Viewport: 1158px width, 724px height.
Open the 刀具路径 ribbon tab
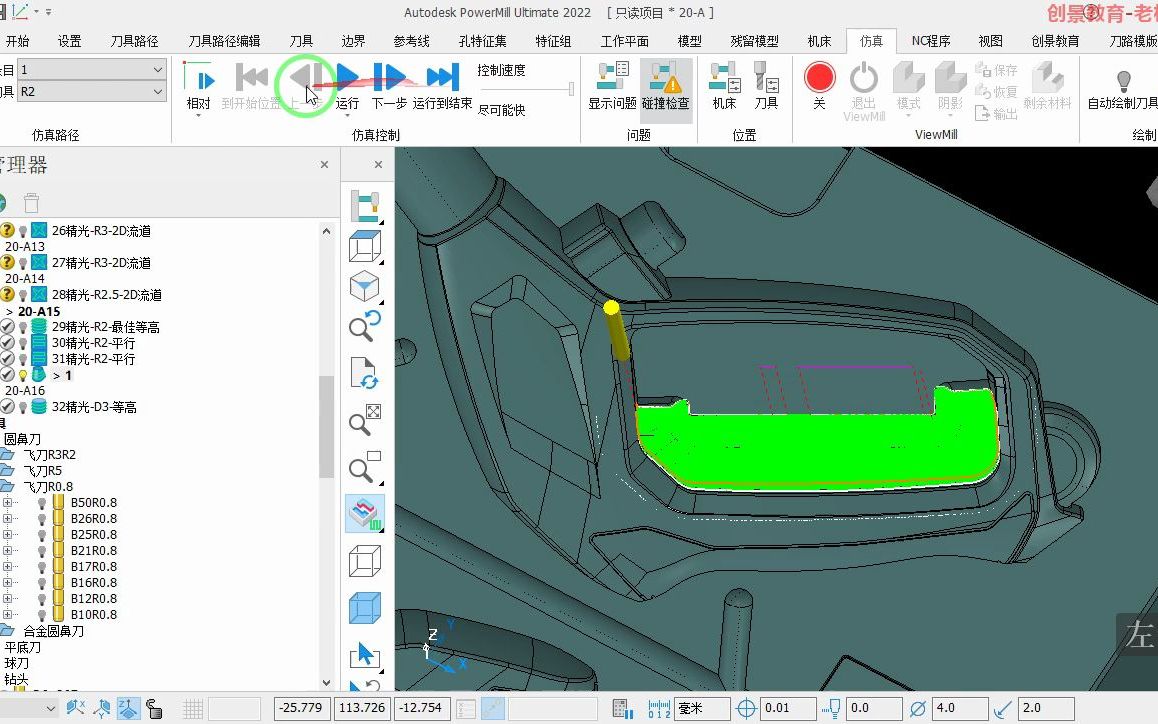[x=134, y=41]
